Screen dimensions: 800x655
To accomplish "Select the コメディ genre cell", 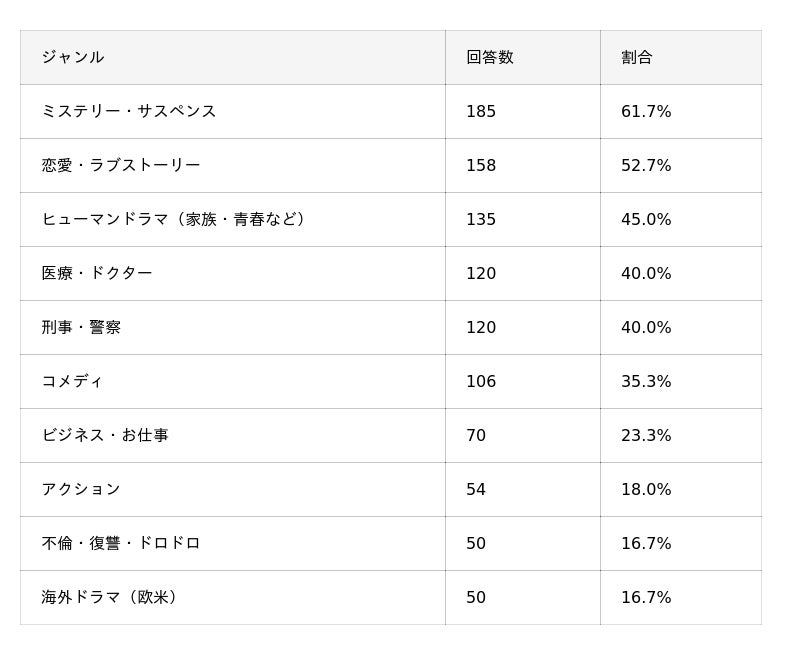I will click(72, 382).
